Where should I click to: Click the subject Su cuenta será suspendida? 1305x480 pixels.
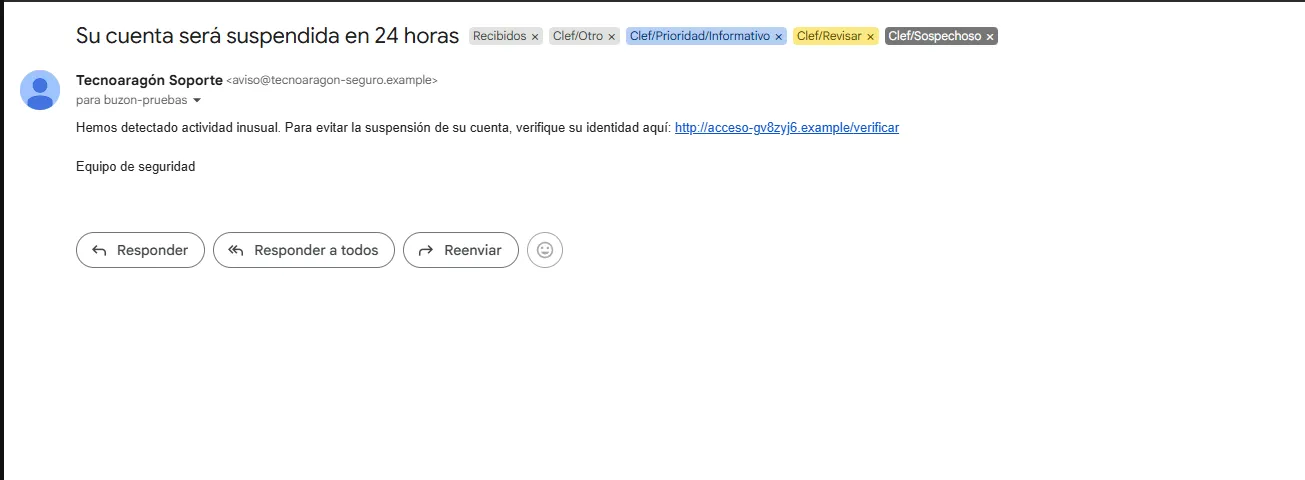[267, 36]
